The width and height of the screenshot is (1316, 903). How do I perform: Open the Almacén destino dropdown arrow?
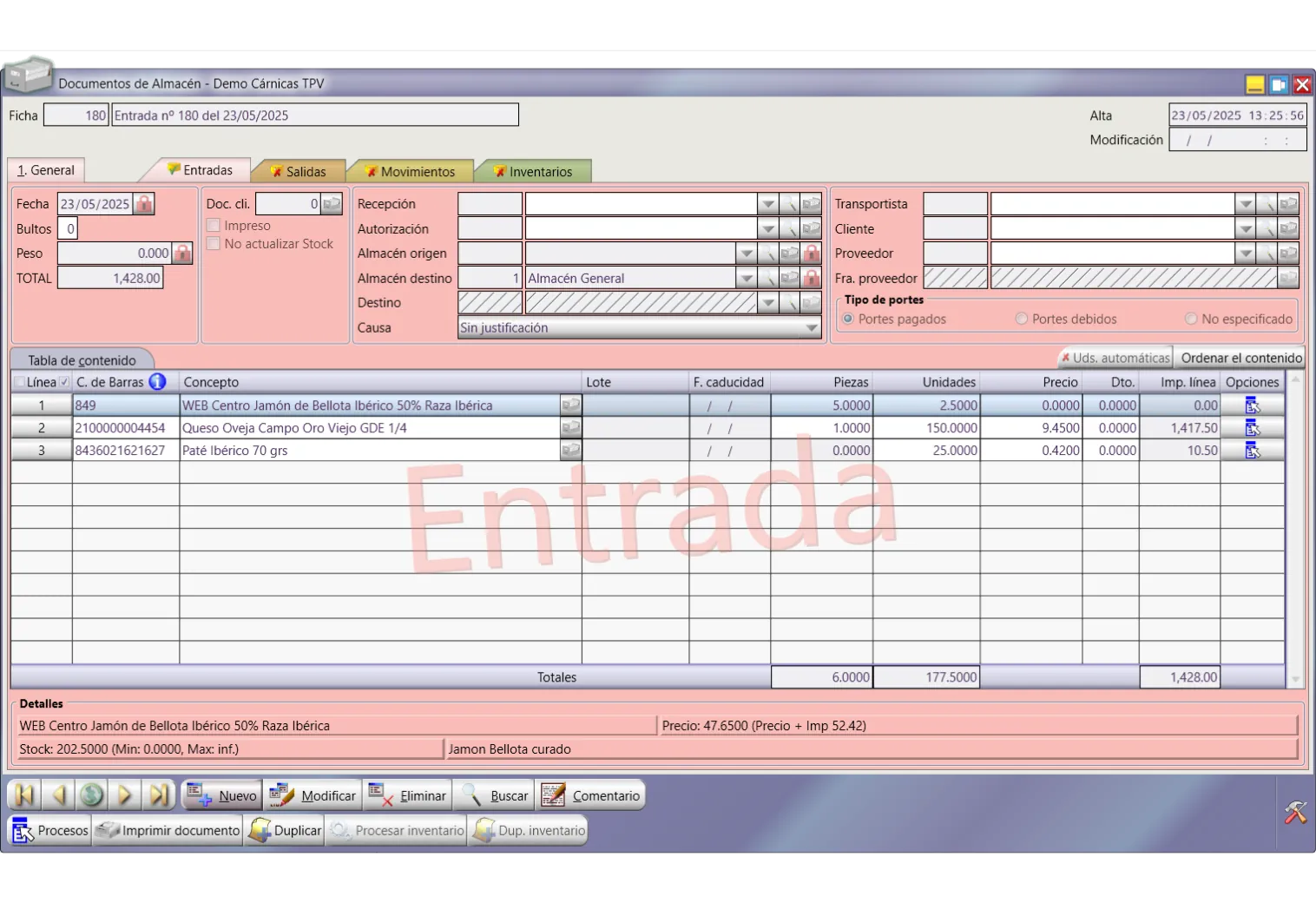(x=746, y=279)
